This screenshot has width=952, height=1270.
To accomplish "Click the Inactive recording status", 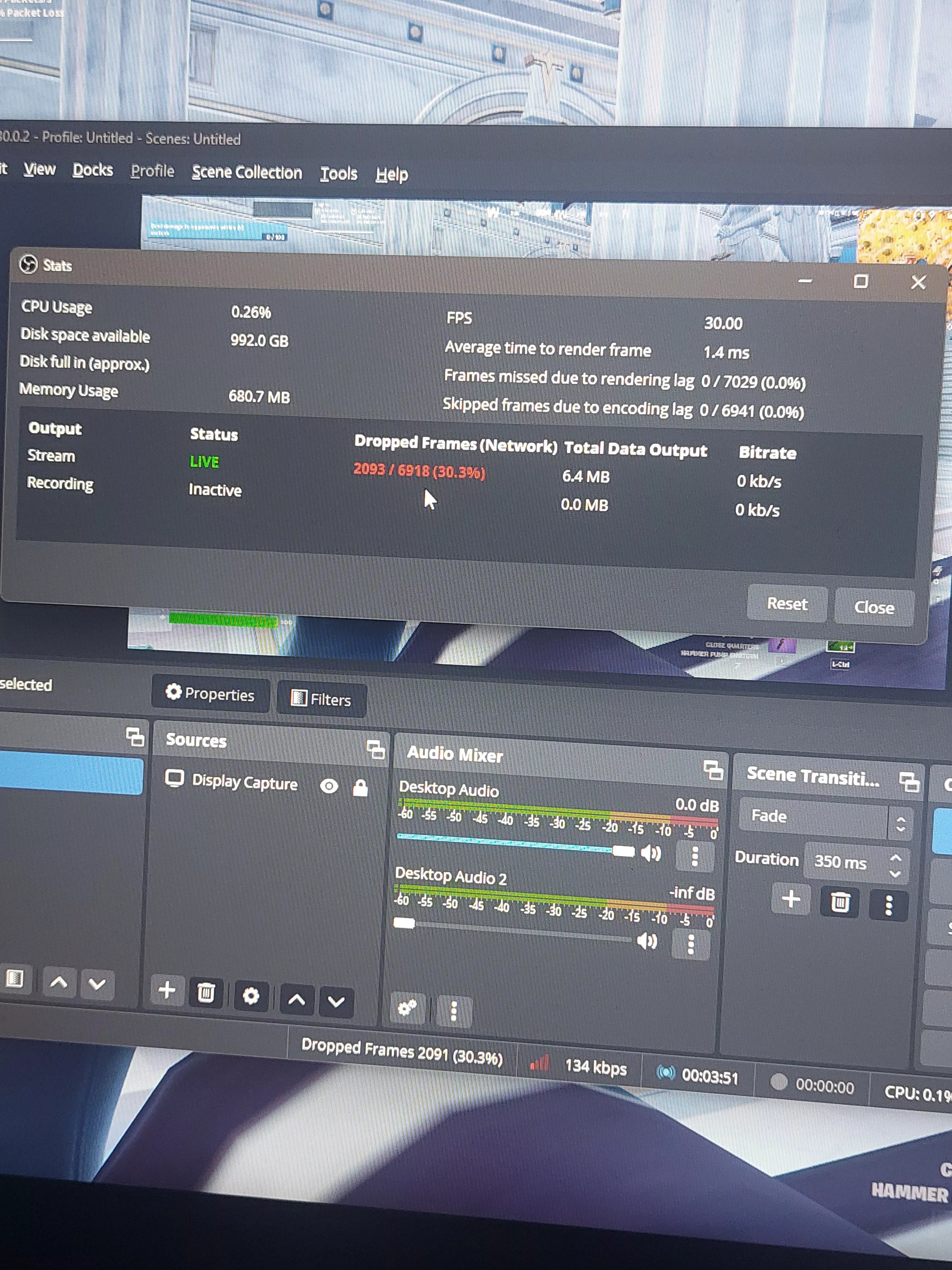I will [x=215, y=490].
